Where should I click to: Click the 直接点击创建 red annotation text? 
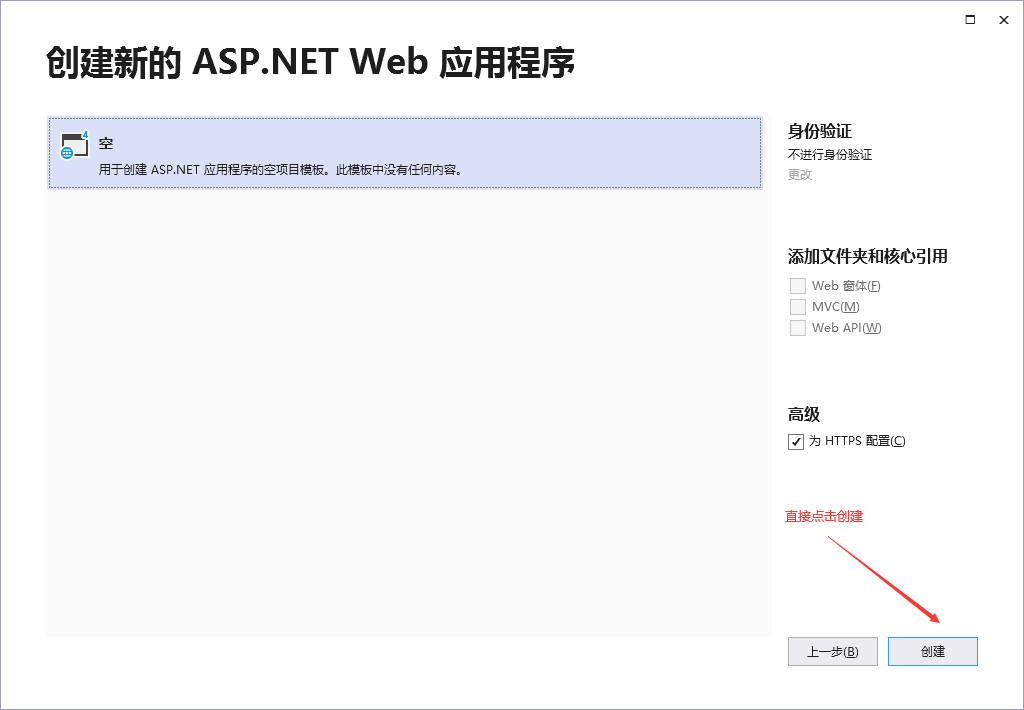coord(825,516)
